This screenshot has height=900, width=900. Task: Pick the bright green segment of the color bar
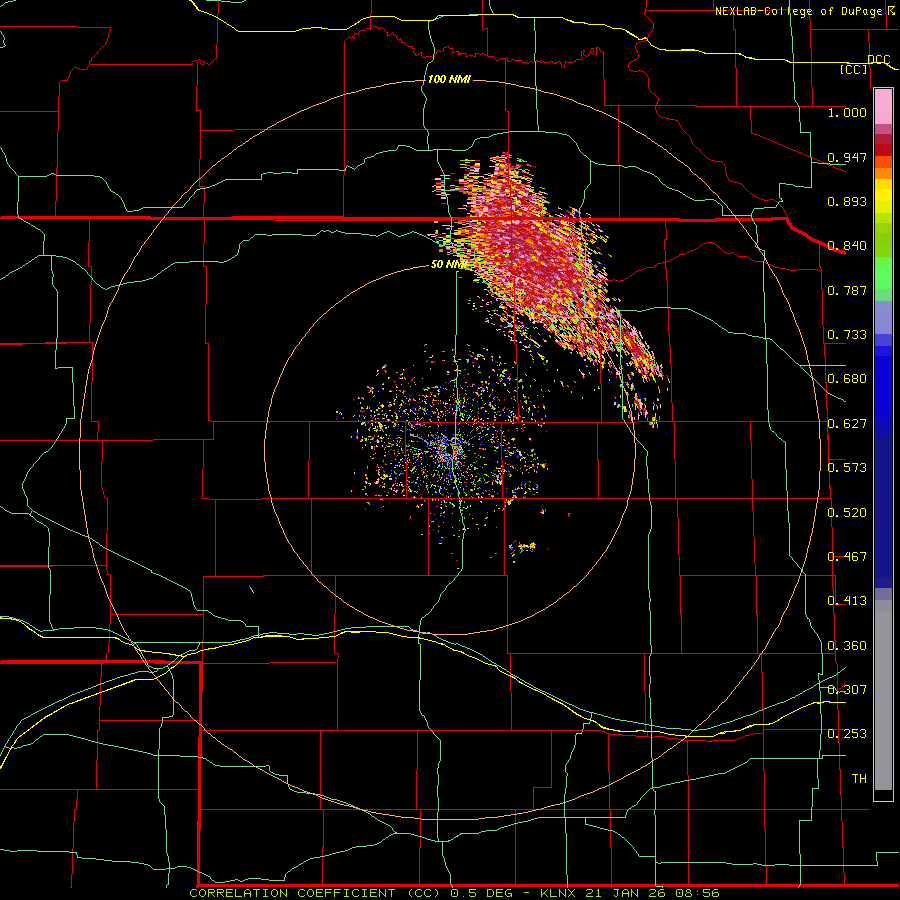883,273
